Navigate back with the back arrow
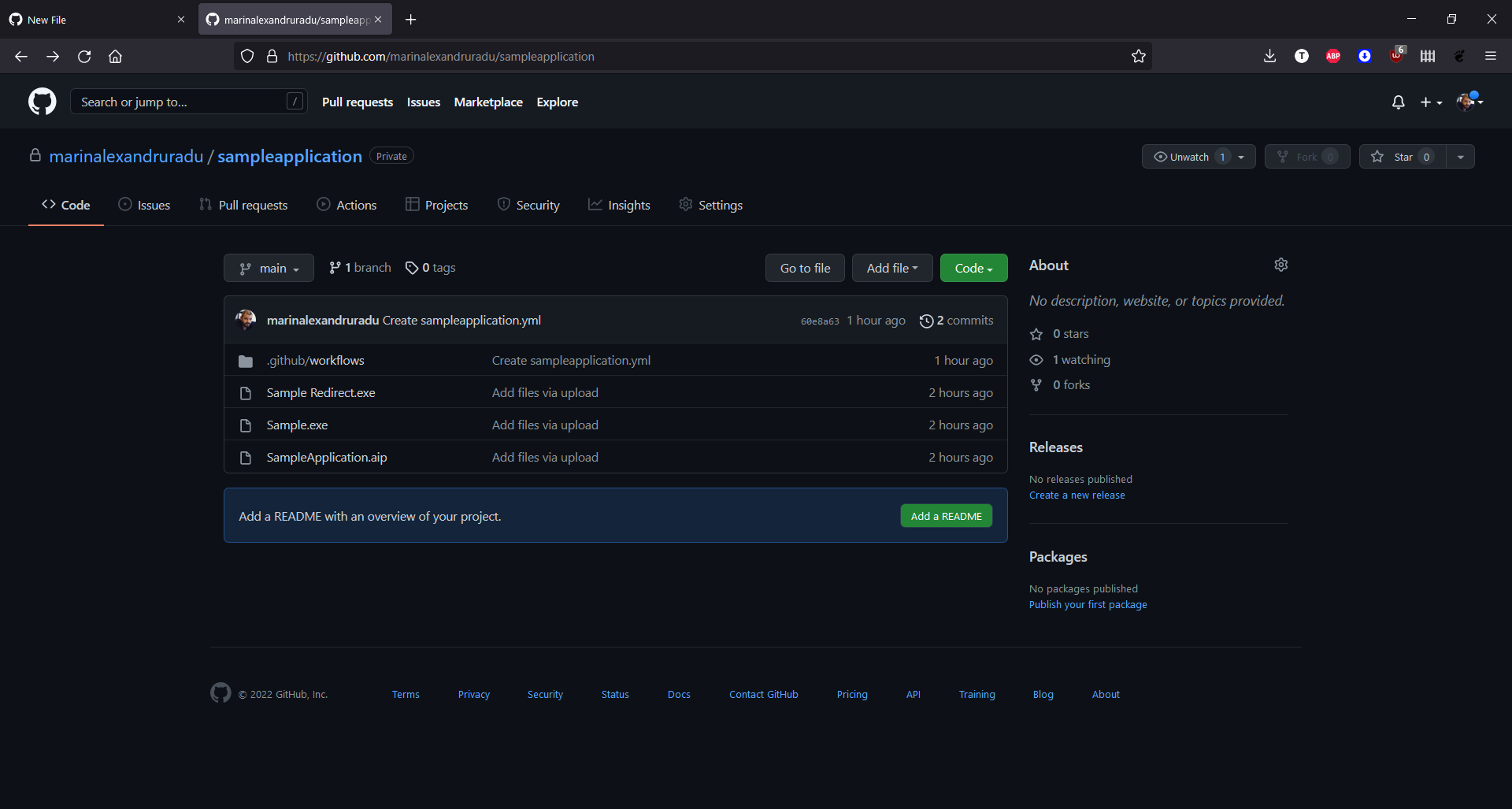This screenshot has height=809, width=1512. point(21,56)
